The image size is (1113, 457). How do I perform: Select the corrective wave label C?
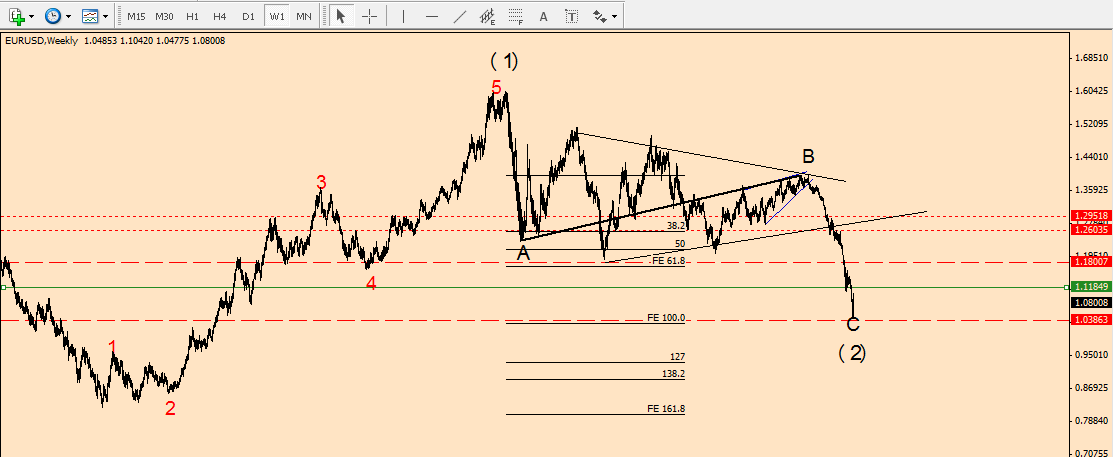pyautogui.click(x=853, y=324)
